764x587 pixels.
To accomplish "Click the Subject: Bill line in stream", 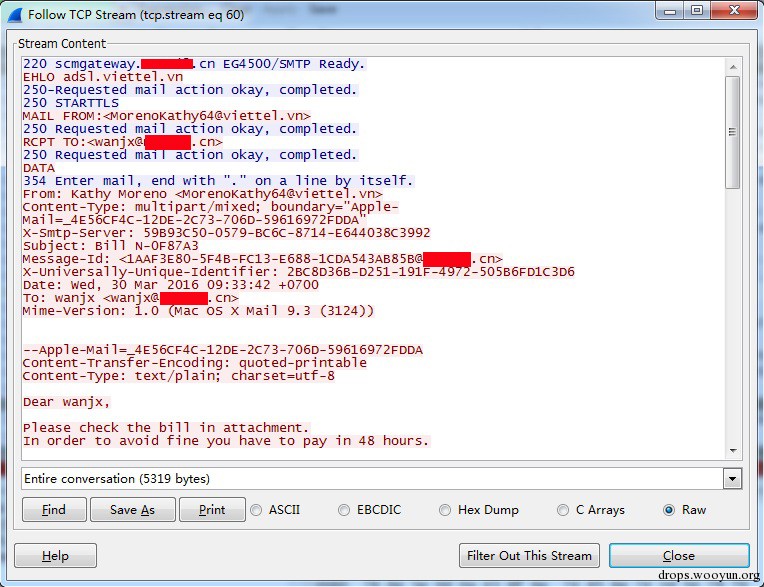I will click(x=110, y=246).
